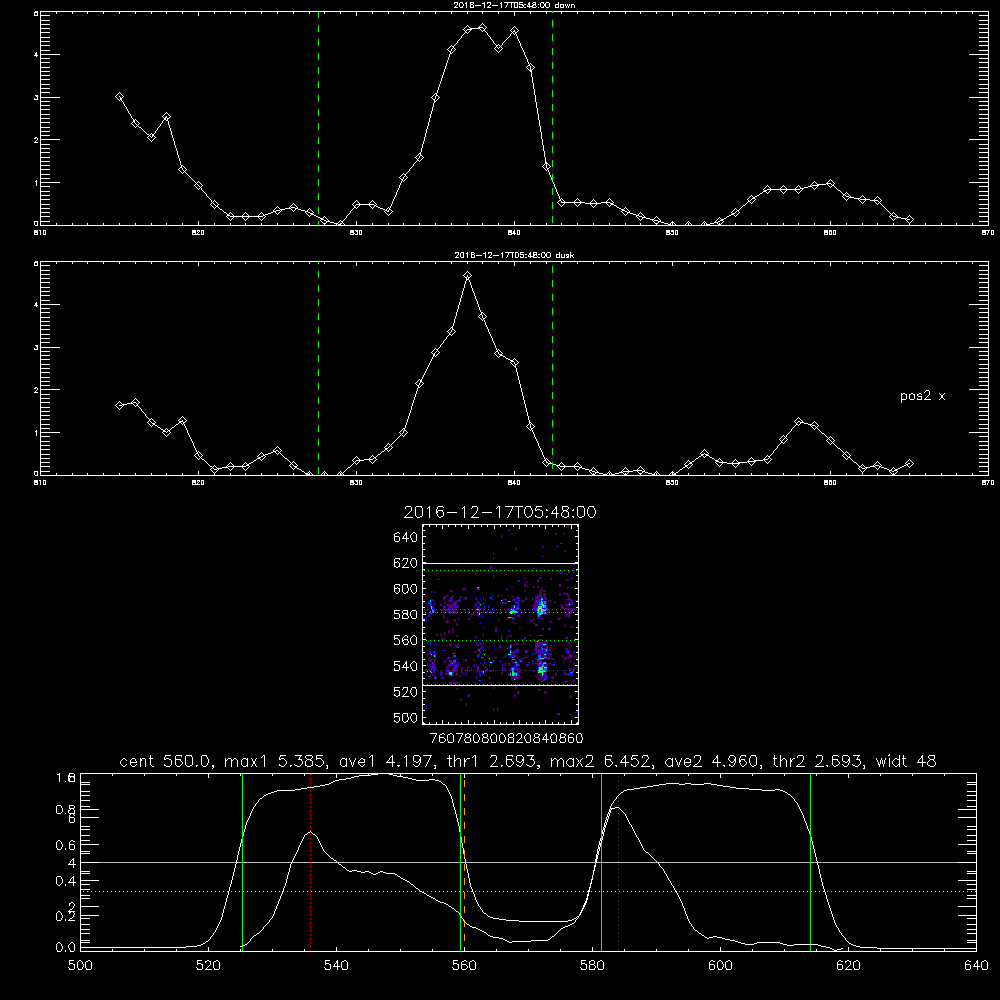Click the upper white horizontal line in heatmap

tap(500, 563)
